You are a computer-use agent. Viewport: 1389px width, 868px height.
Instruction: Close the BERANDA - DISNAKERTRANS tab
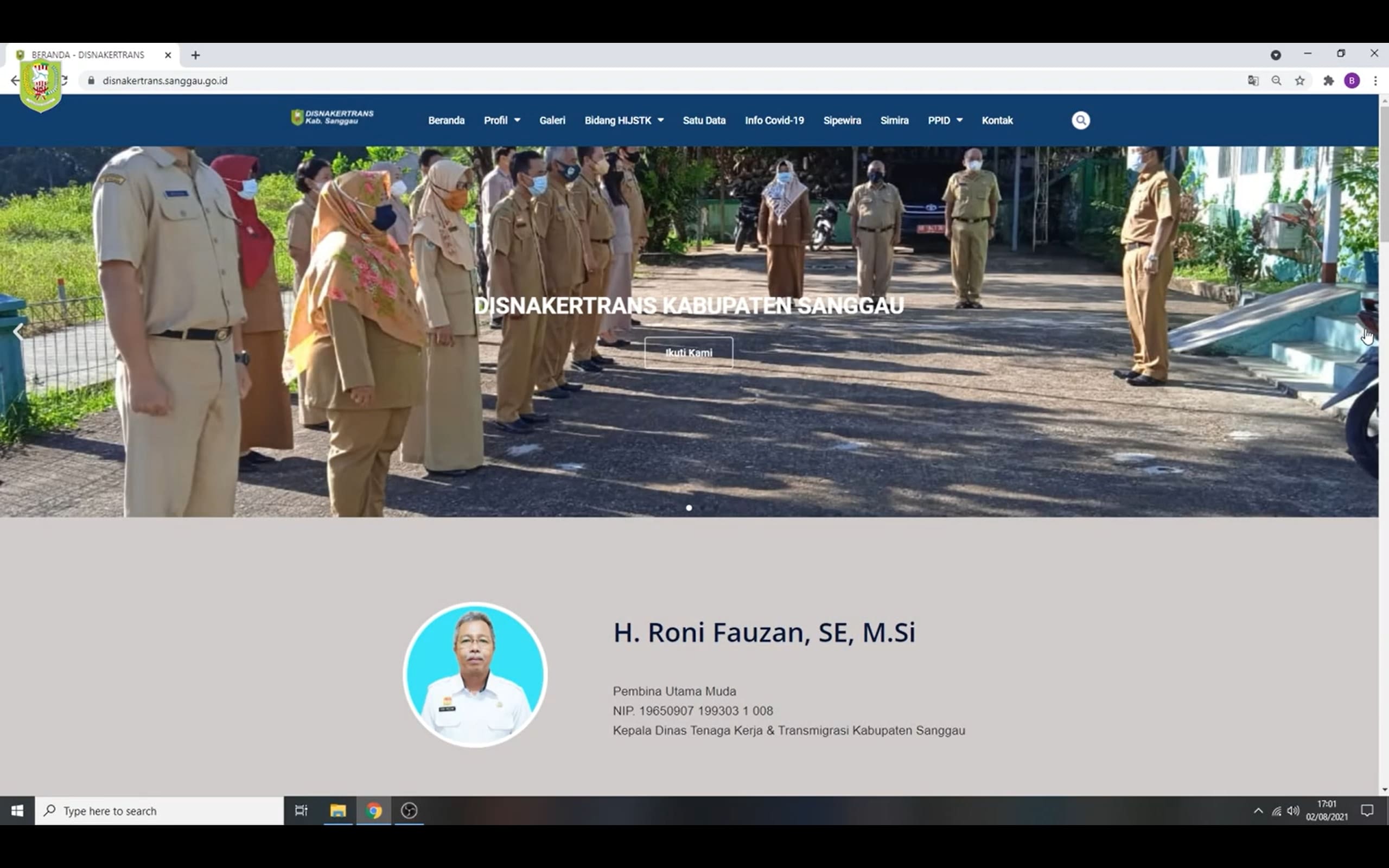pos(168,55)
